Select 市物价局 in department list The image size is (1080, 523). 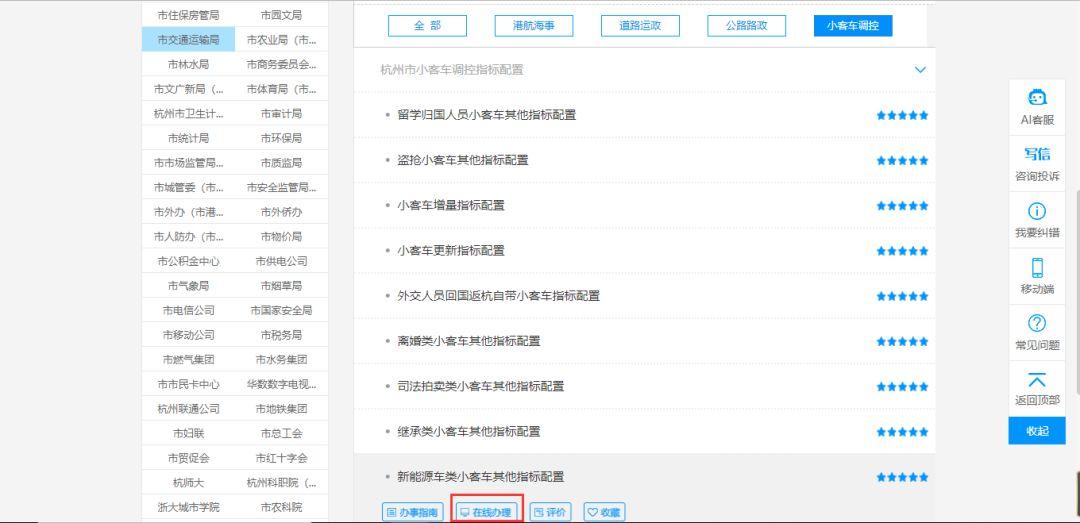point(281,237)
